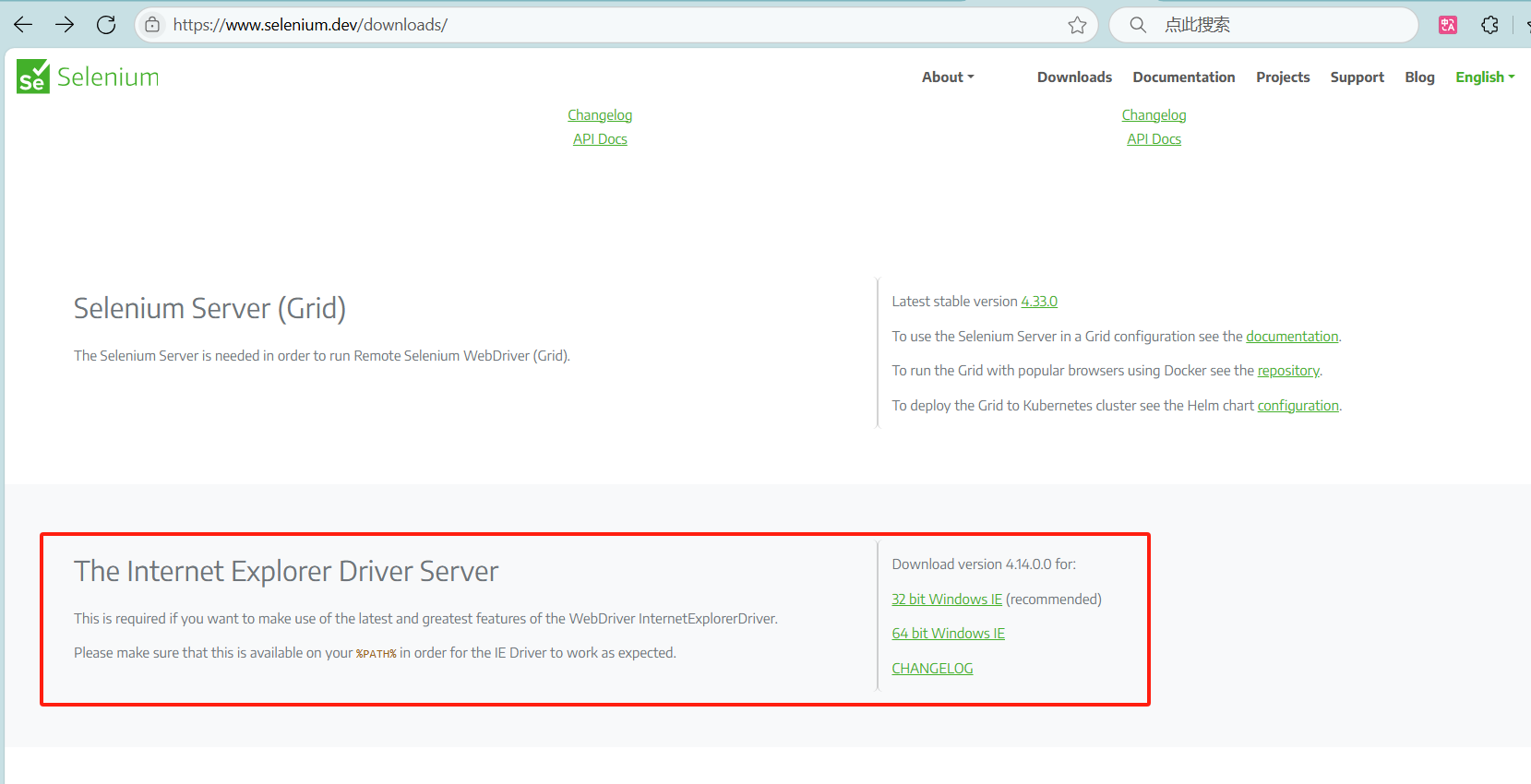This screenshot has width=1531, height=784.
Task: Click the browser forward arrow
Action: [x=65, y=25]
